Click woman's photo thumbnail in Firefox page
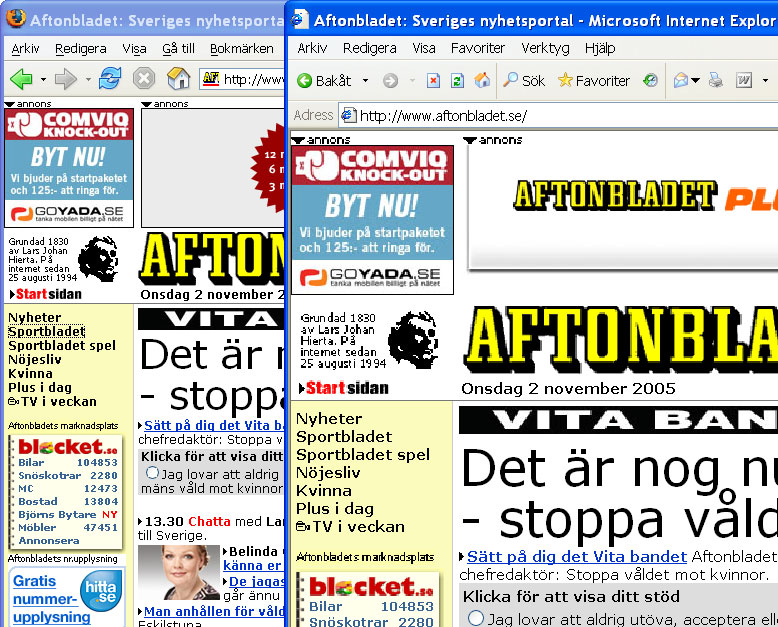The image size is (778, 627). (179, 572)
